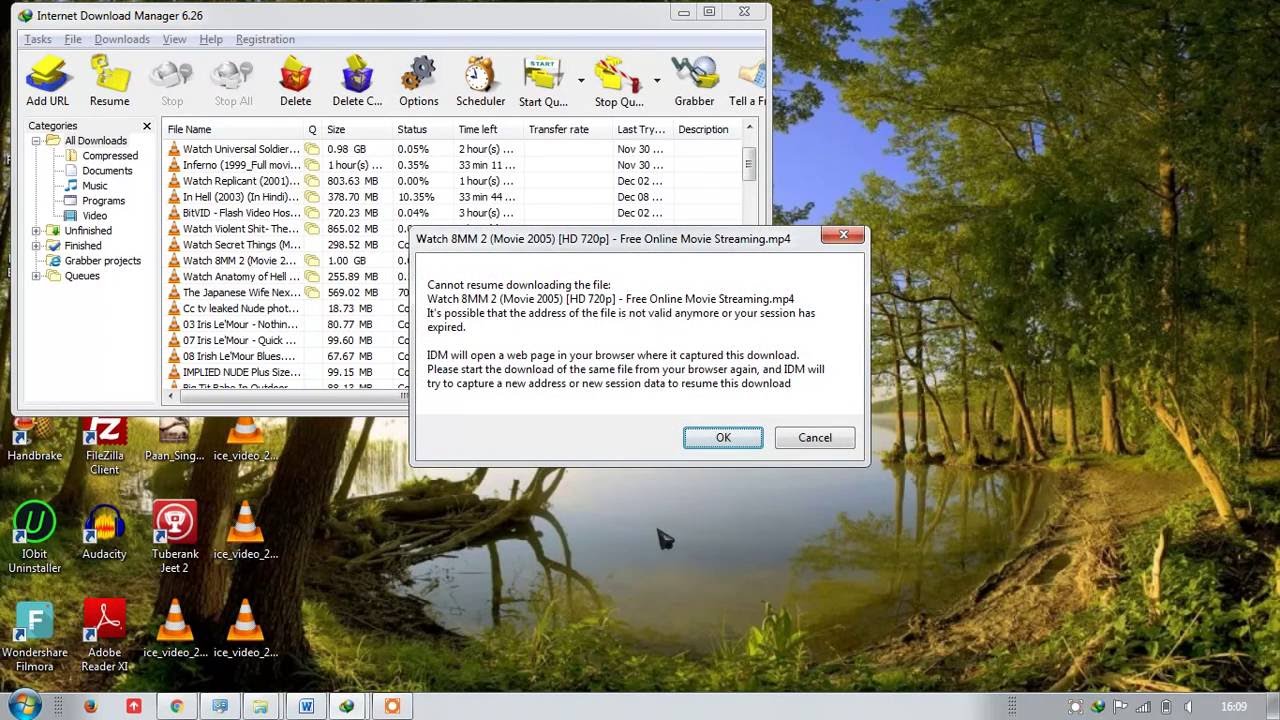Click the taskbar clock showing 16:09
The width and height of the screenshot is (1280, 720).
click(x=1234, y=707)
